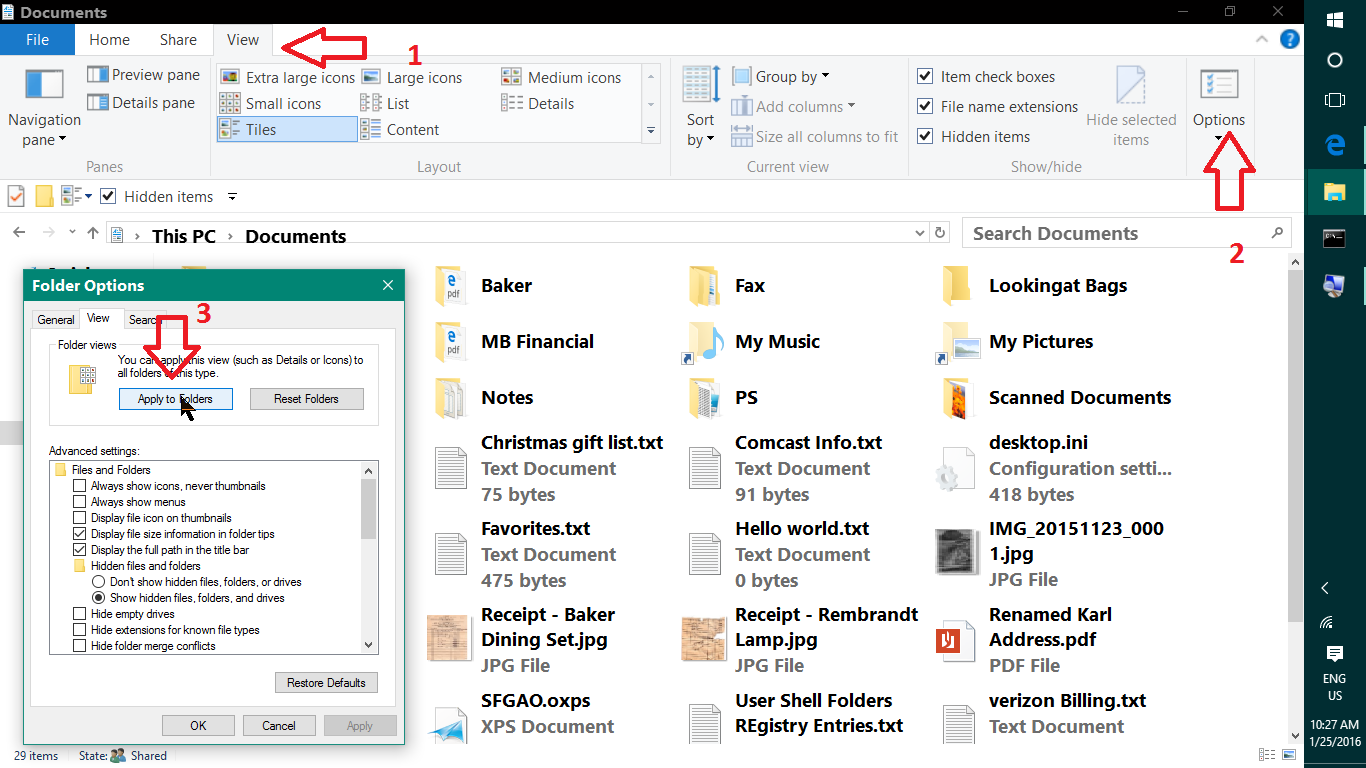Click the Apply to Folders button
The height and width of the screenshot is (768, 1366).
[x=176, y=398]
